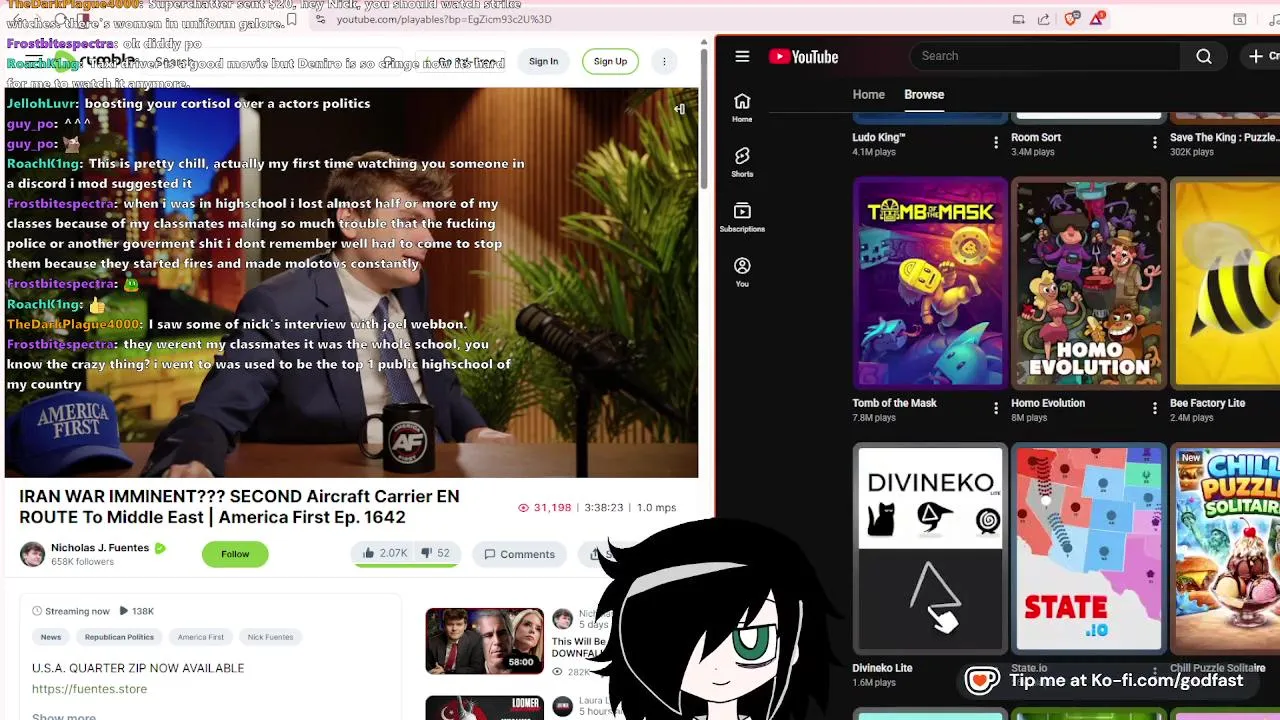Open the State.io game thumbnail
Screen dimensions: 1280x720
click(x=1089, y=548)
